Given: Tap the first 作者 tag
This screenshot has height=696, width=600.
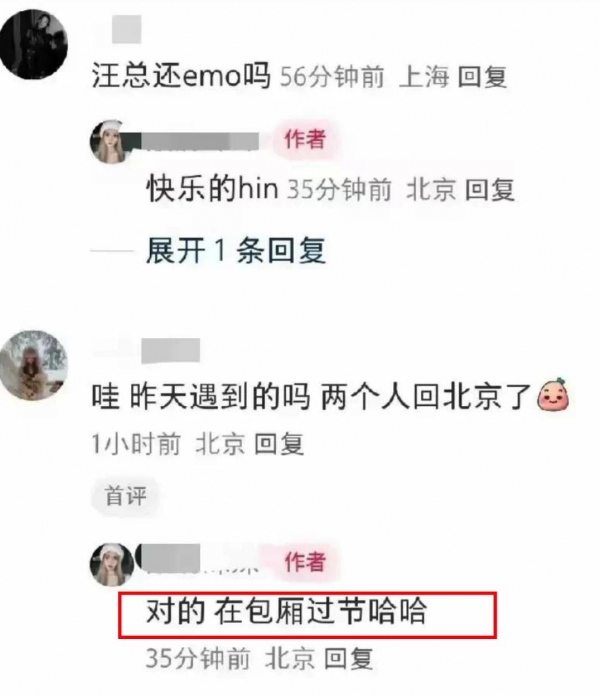Looking at the screenshot, I should tap(305, 139).
